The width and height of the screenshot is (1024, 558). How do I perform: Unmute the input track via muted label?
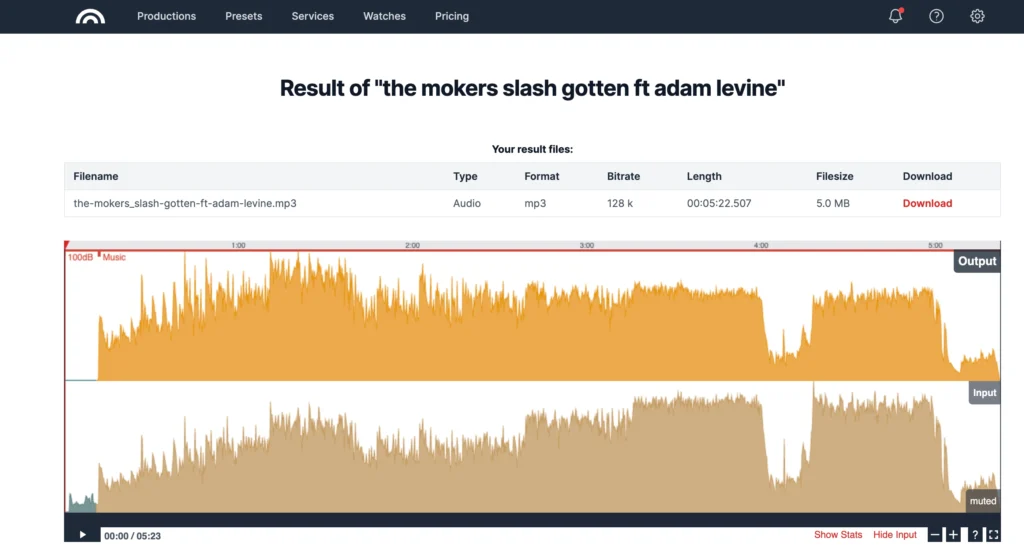(983, 500)
